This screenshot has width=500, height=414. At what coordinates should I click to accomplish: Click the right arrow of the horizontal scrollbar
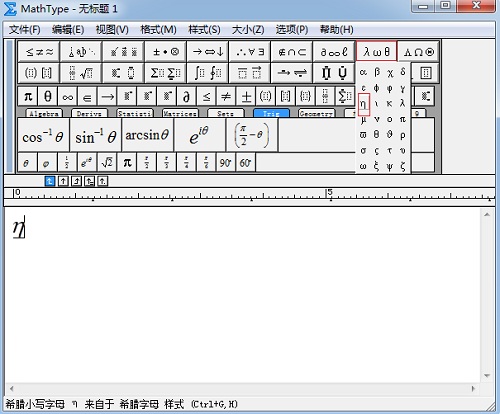click(x=473, y=389)
